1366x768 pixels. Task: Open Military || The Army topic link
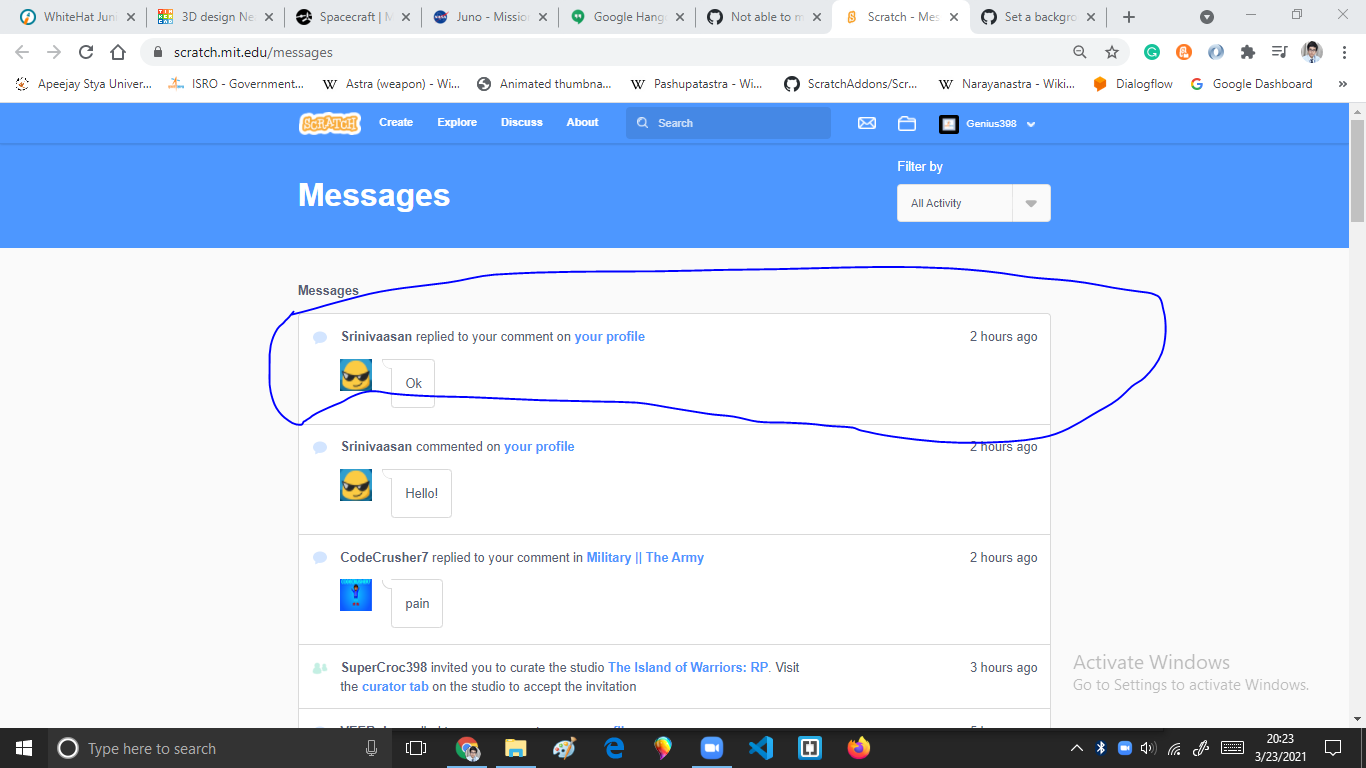(x=645, y=557)
